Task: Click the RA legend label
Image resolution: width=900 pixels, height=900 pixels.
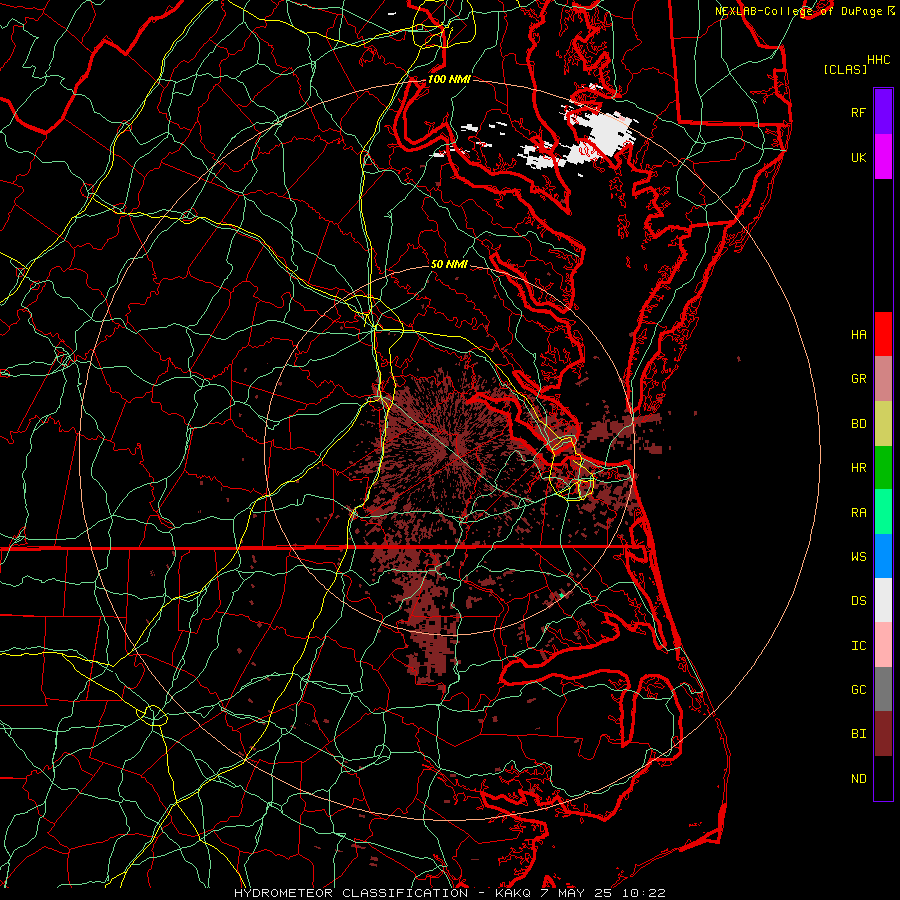Action: 858,513
